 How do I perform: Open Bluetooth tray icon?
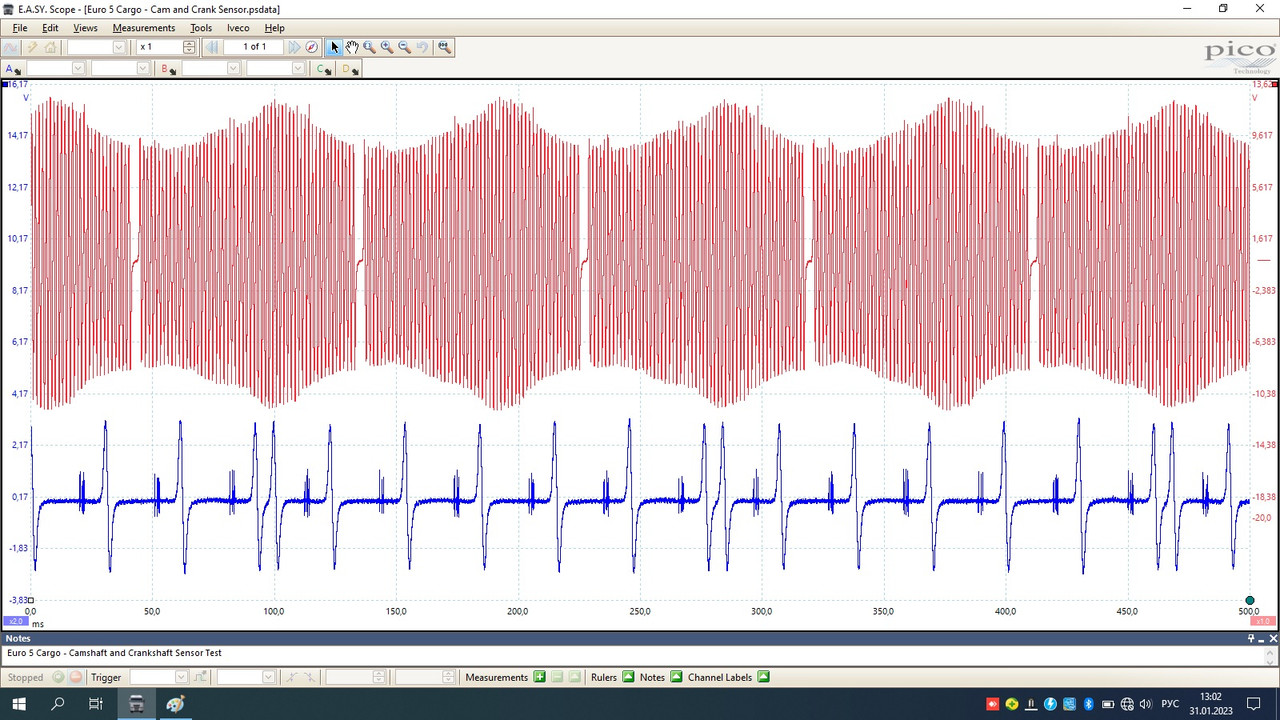1089,704
